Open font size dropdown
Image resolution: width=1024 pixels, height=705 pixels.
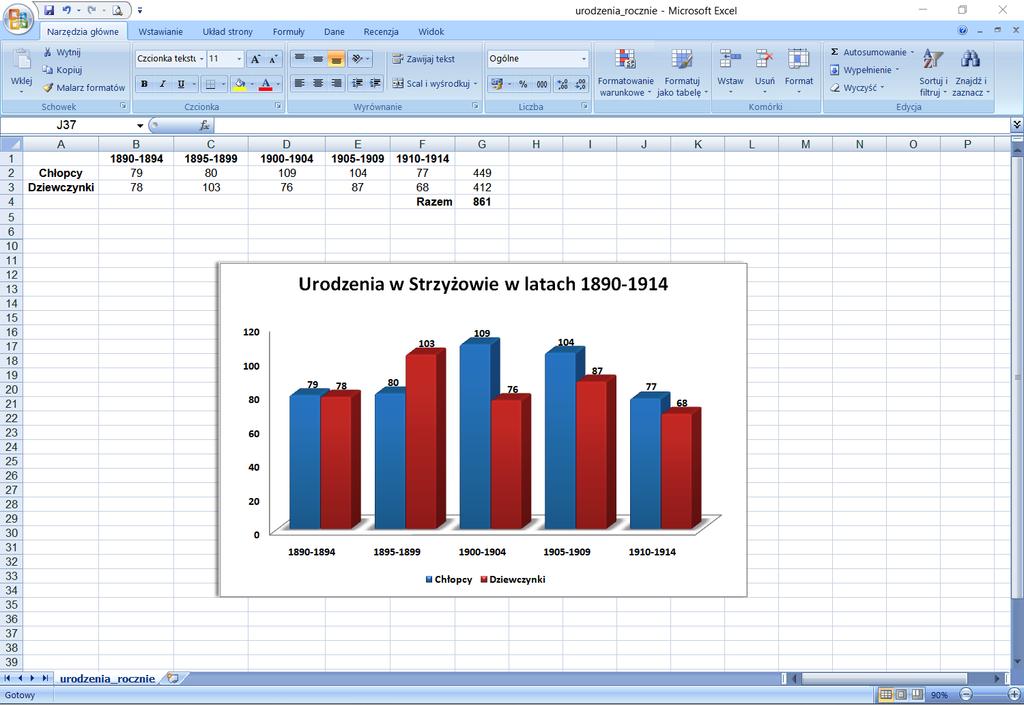[239, 59]
